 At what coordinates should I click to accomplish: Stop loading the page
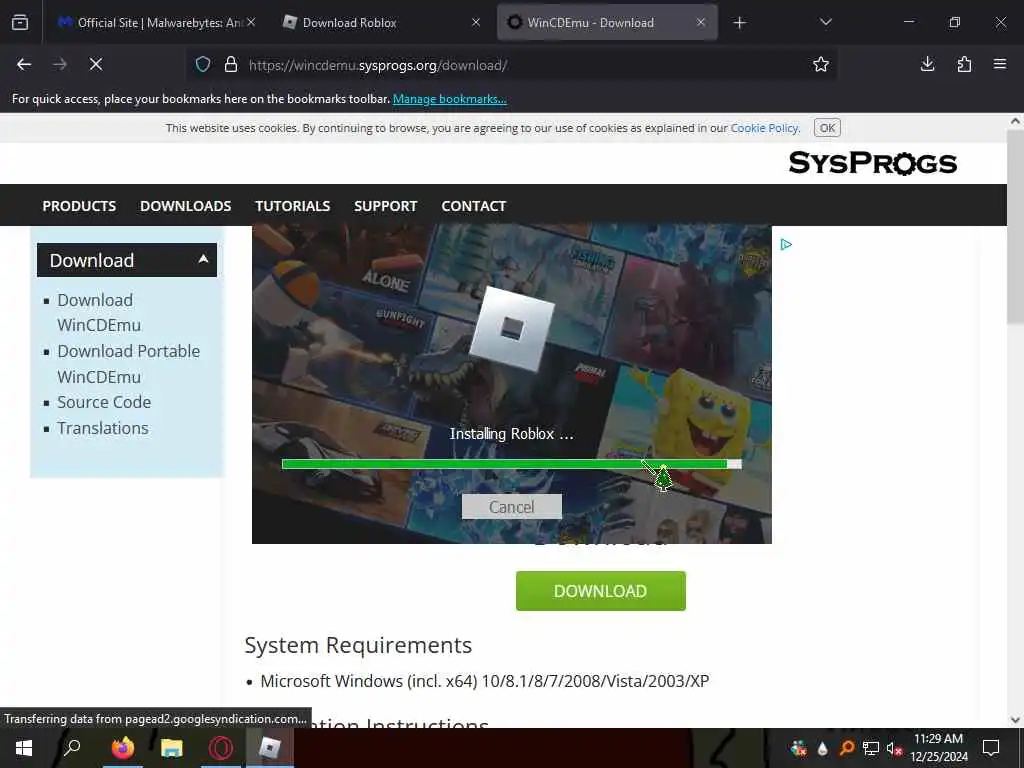click(96, 64)
